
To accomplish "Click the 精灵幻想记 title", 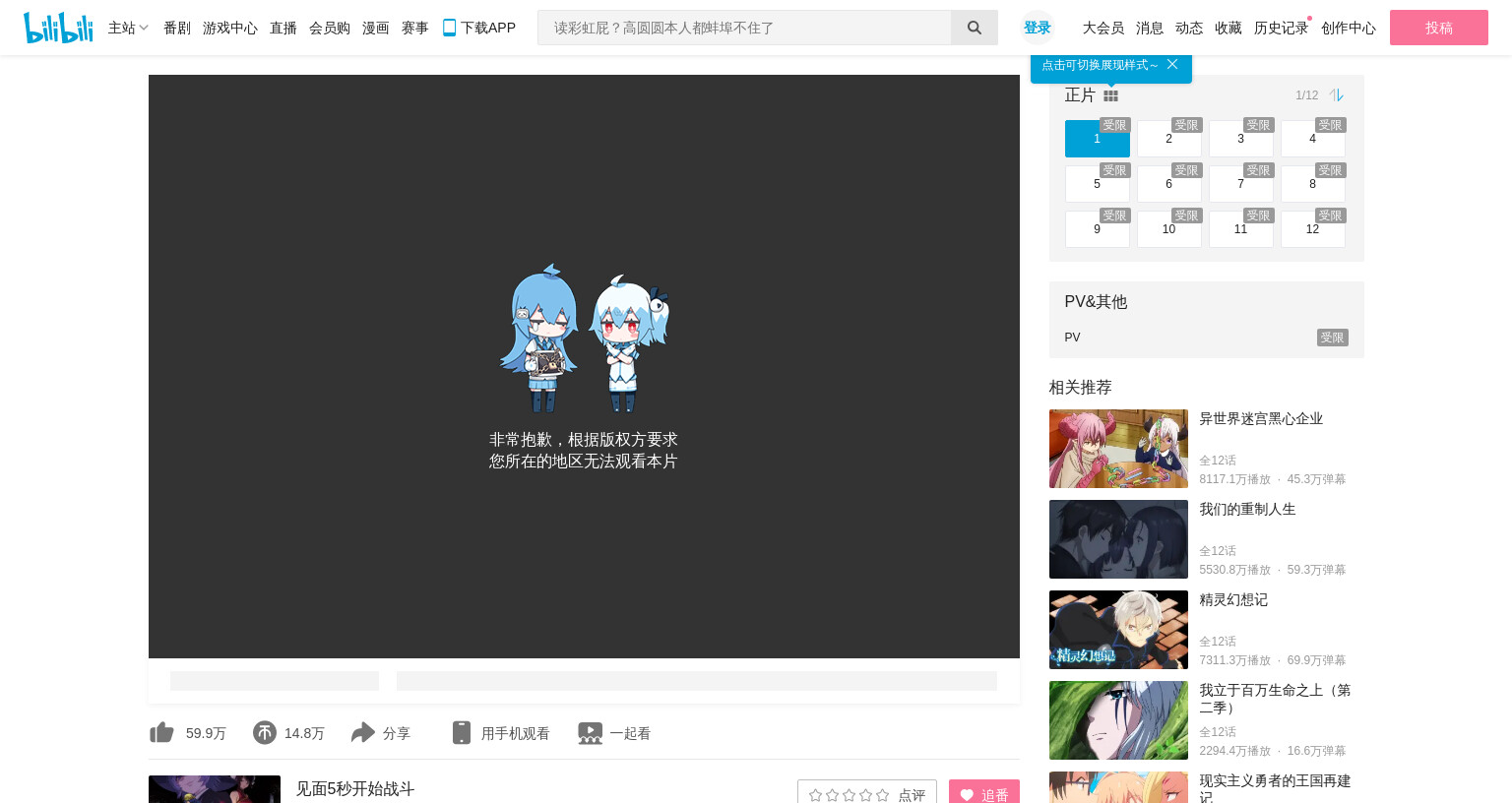I will coord(1233,600).
